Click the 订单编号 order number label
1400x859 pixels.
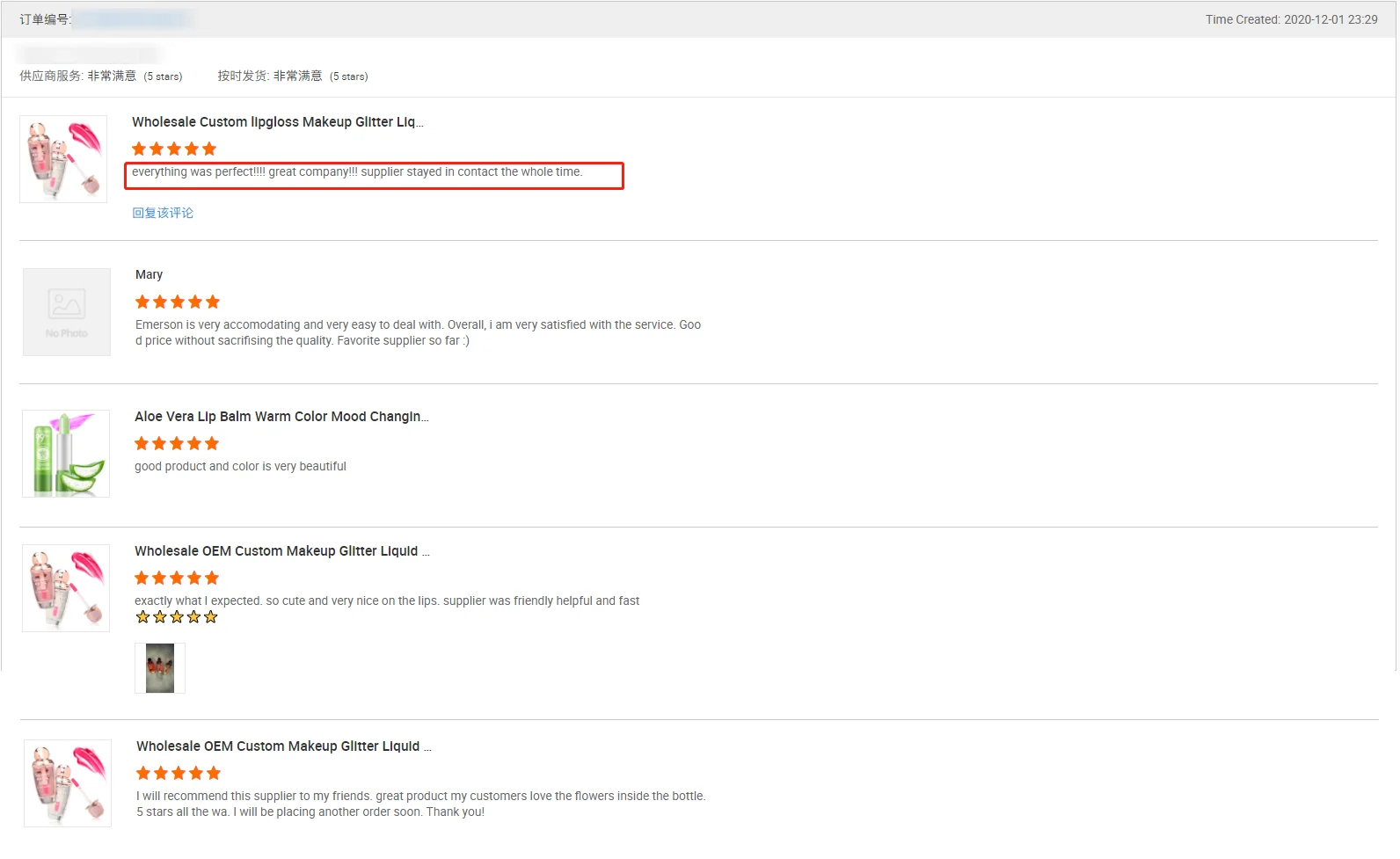[x=46, y=19]
